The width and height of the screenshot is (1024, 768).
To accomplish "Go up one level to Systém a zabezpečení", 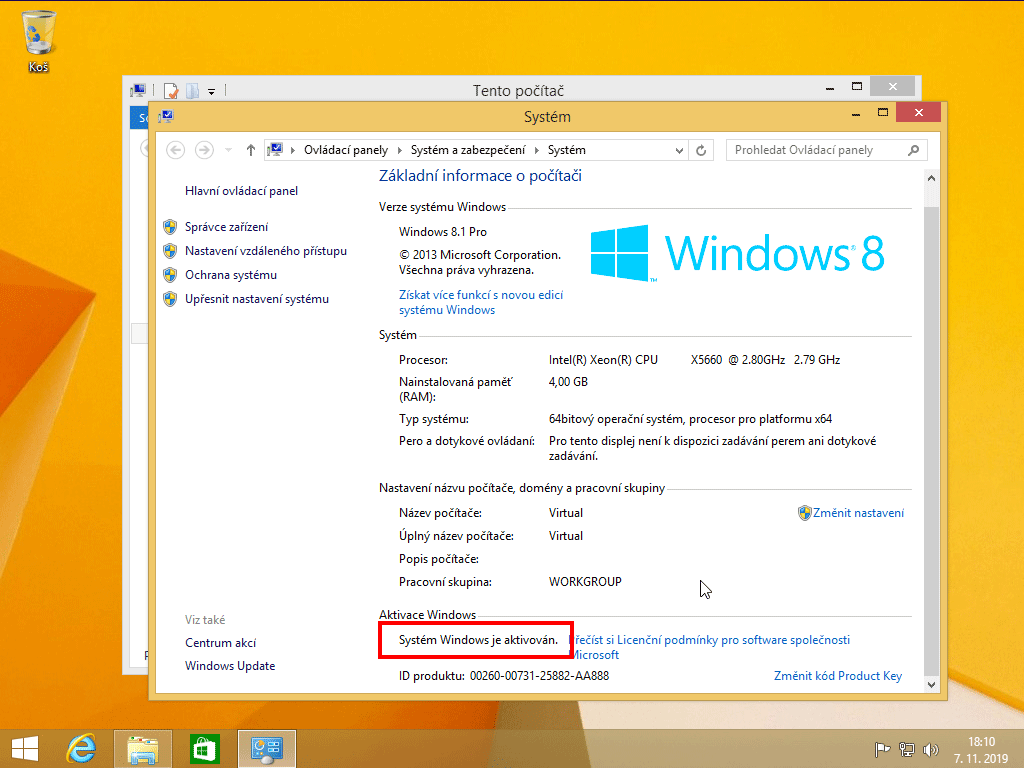I will click(x=250, y=150).
